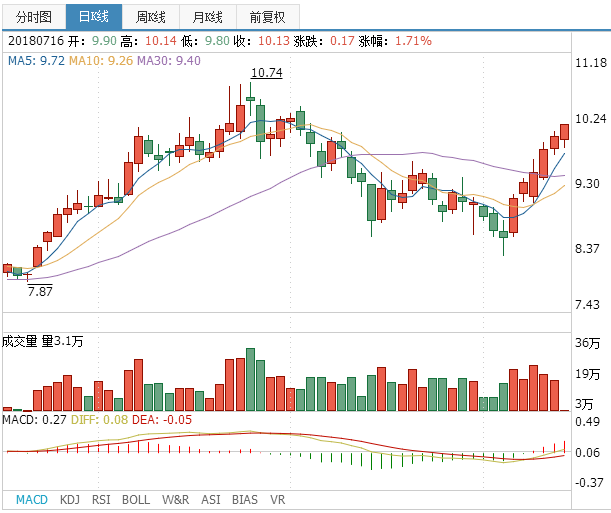Image resolution: width=611 pixels, height=513 pixels.
Task: Click the 0.06 MACD axis label
Action: click(x=587, y=453)
